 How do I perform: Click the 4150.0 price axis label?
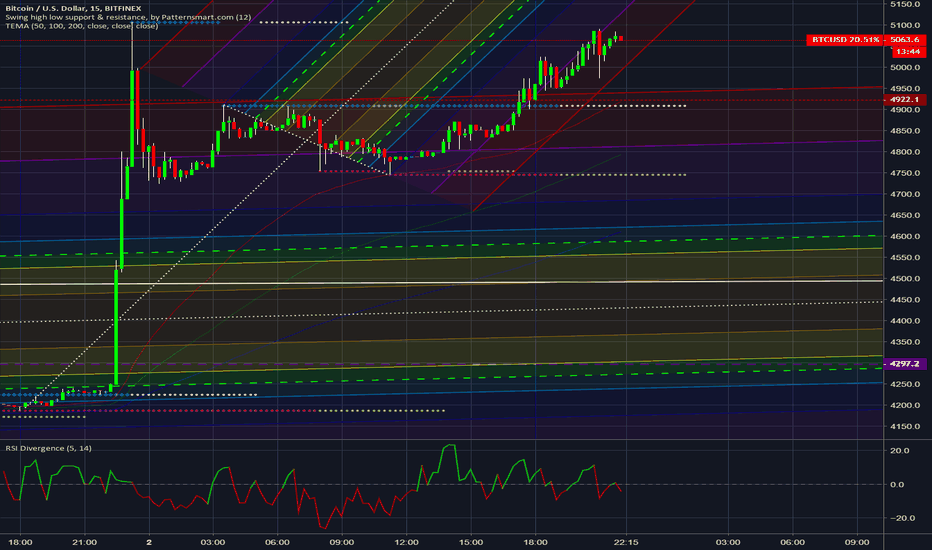[x=905, y=426]
